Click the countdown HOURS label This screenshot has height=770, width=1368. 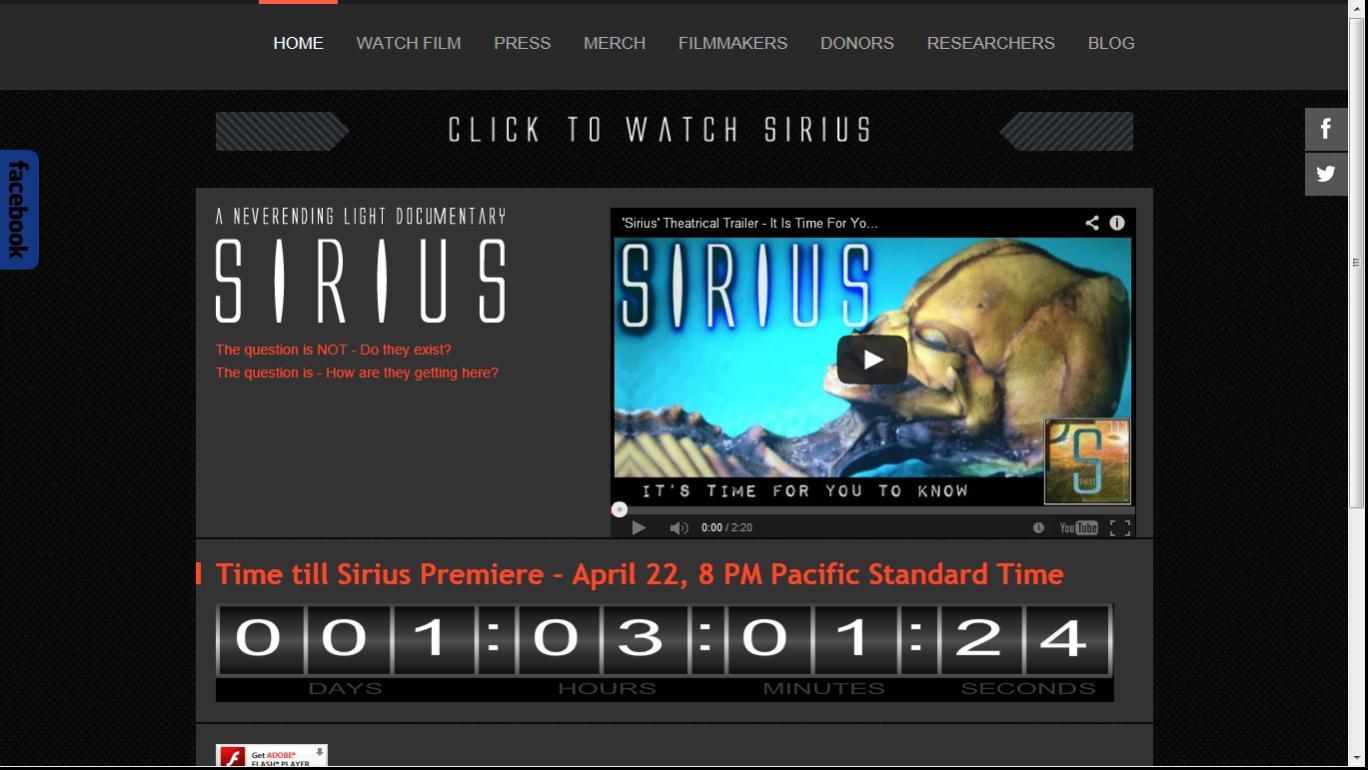tap(607, 688)
